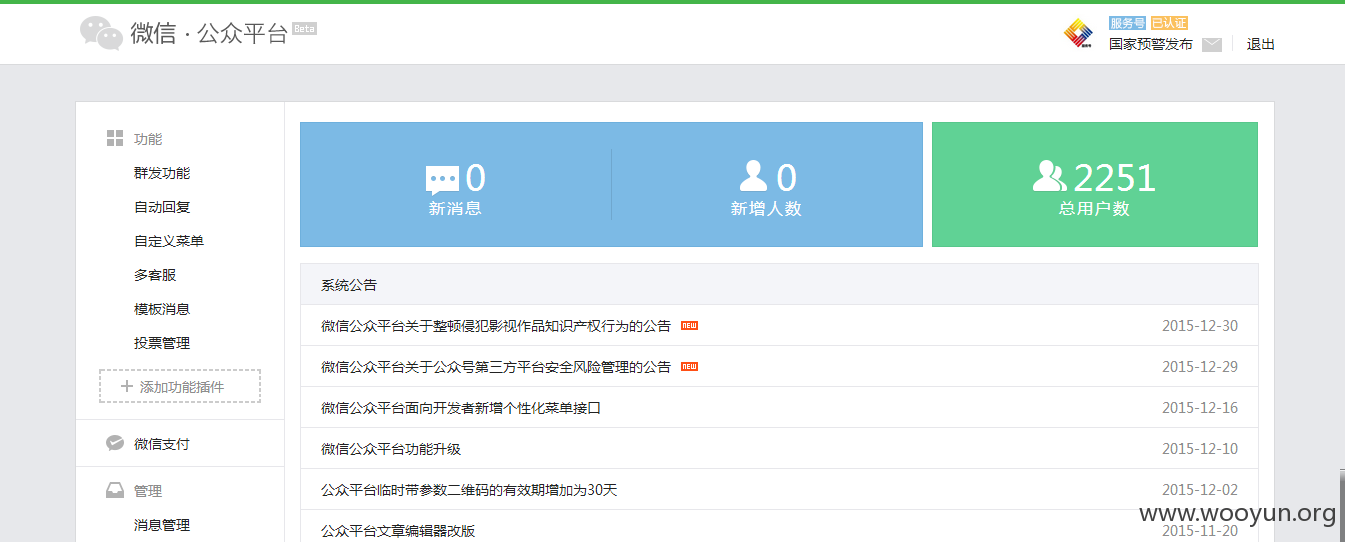Open 自动回复 in the sidebar
1345x542 pixels.
coord(162,207)
